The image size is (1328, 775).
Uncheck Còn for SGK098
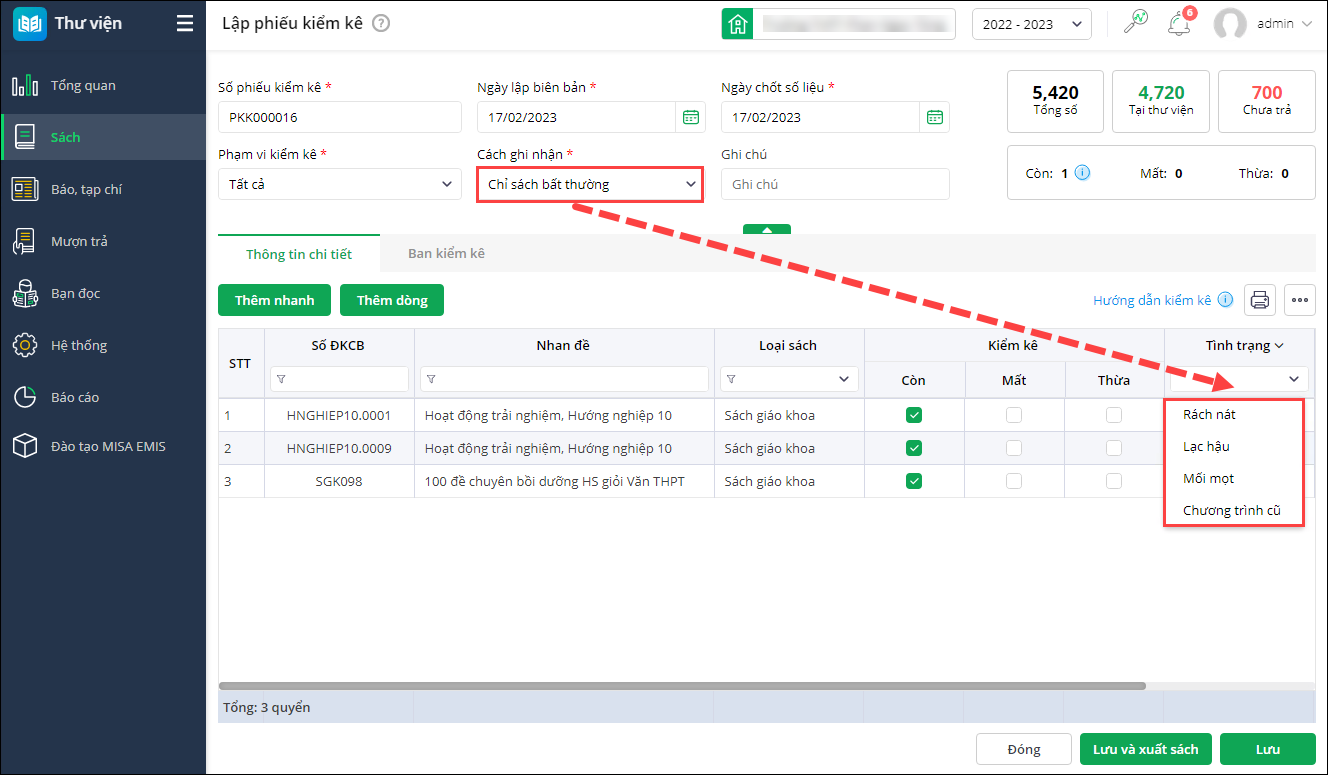point(914,481)
